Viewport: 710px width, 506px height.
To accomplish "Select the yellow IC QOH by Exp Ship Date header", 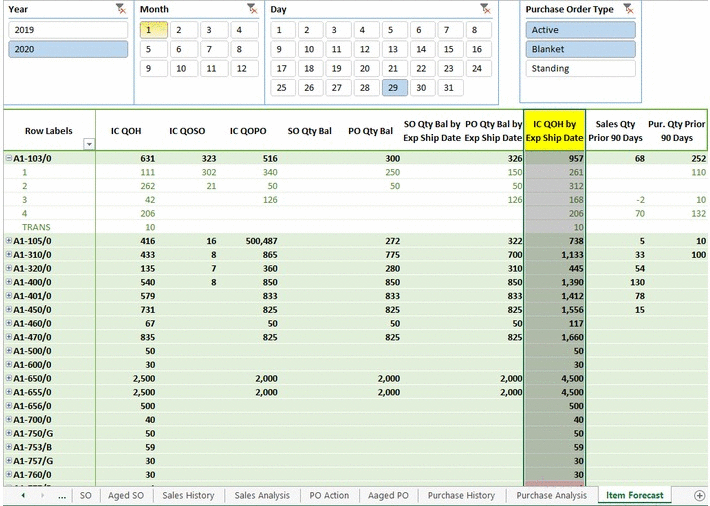I will coord(554,130).
